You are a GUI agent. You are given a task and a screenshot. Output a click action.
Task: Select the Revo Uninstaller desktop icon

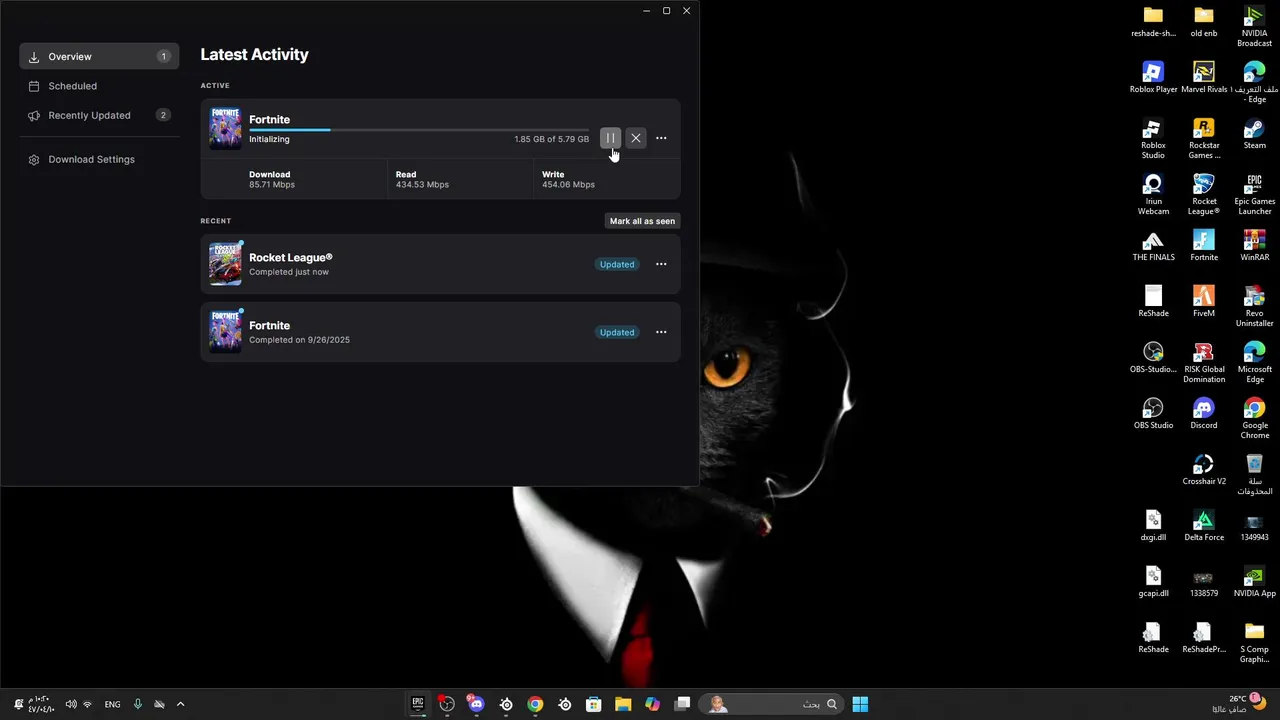(x=1254, y=307)
